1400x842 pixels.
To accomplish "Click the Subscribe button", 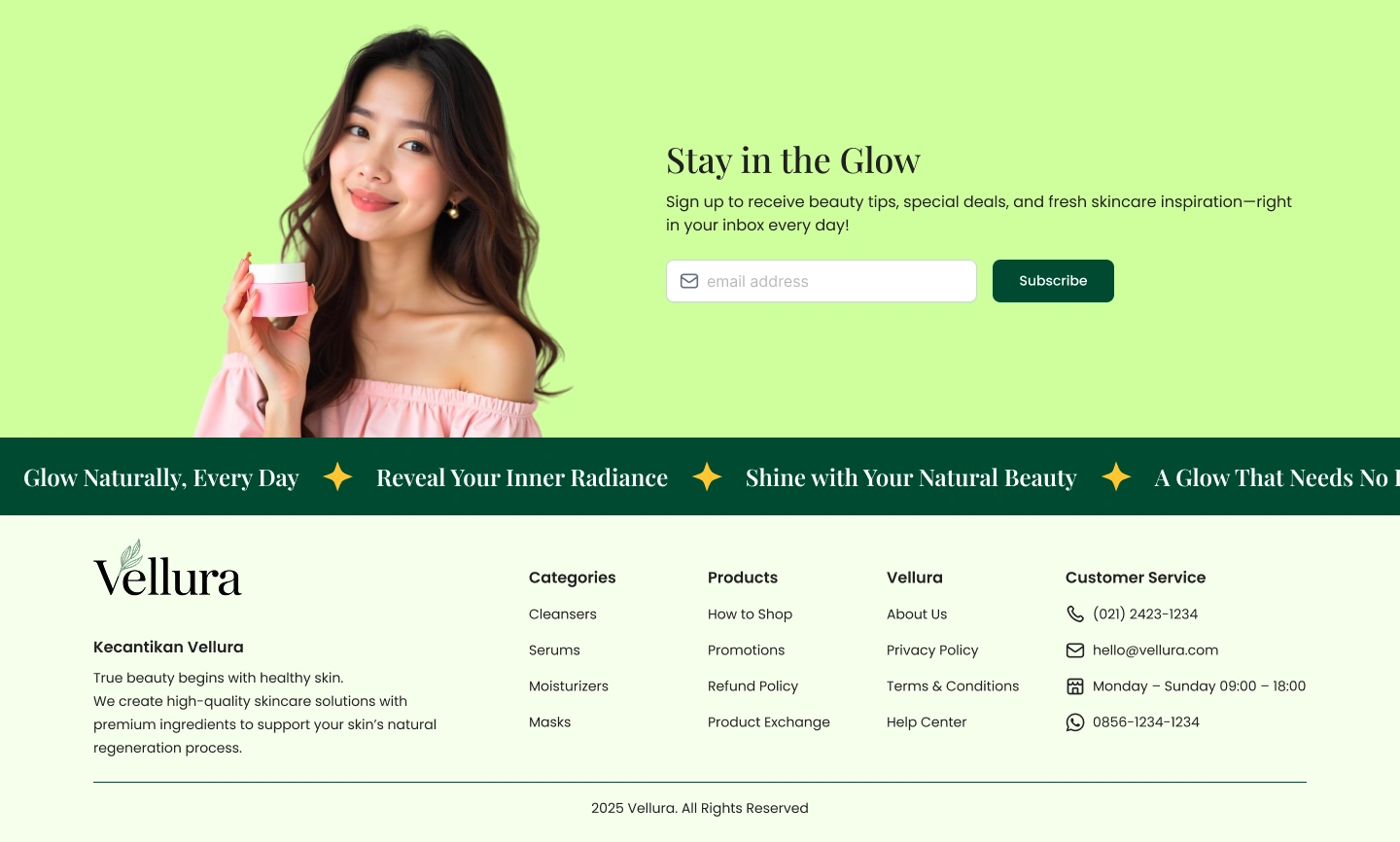I will [1053, 281].
